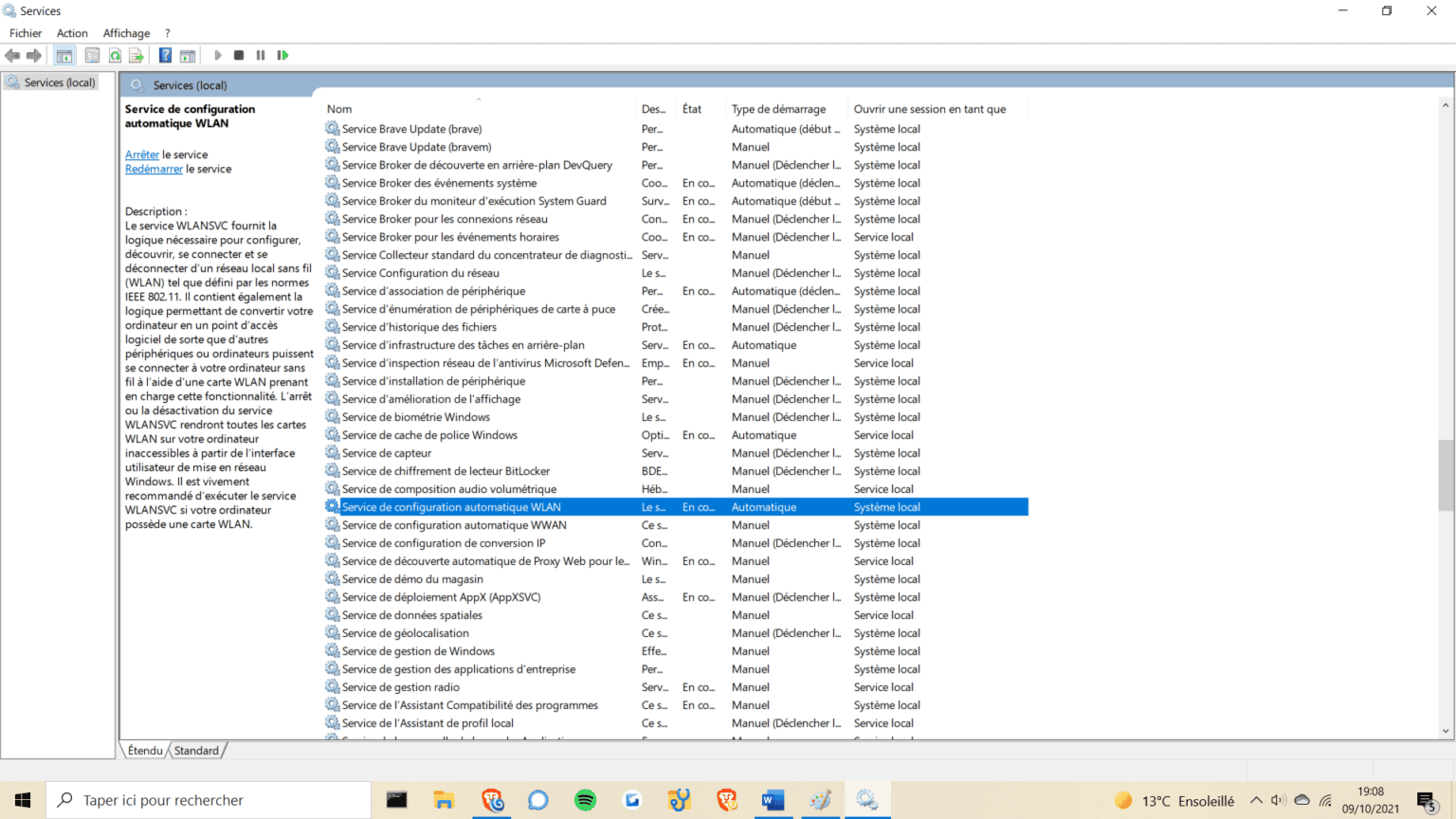Click the Wi-Fi network tray icon
The width and height of the screenshot is (1456, 819).
1325,800
